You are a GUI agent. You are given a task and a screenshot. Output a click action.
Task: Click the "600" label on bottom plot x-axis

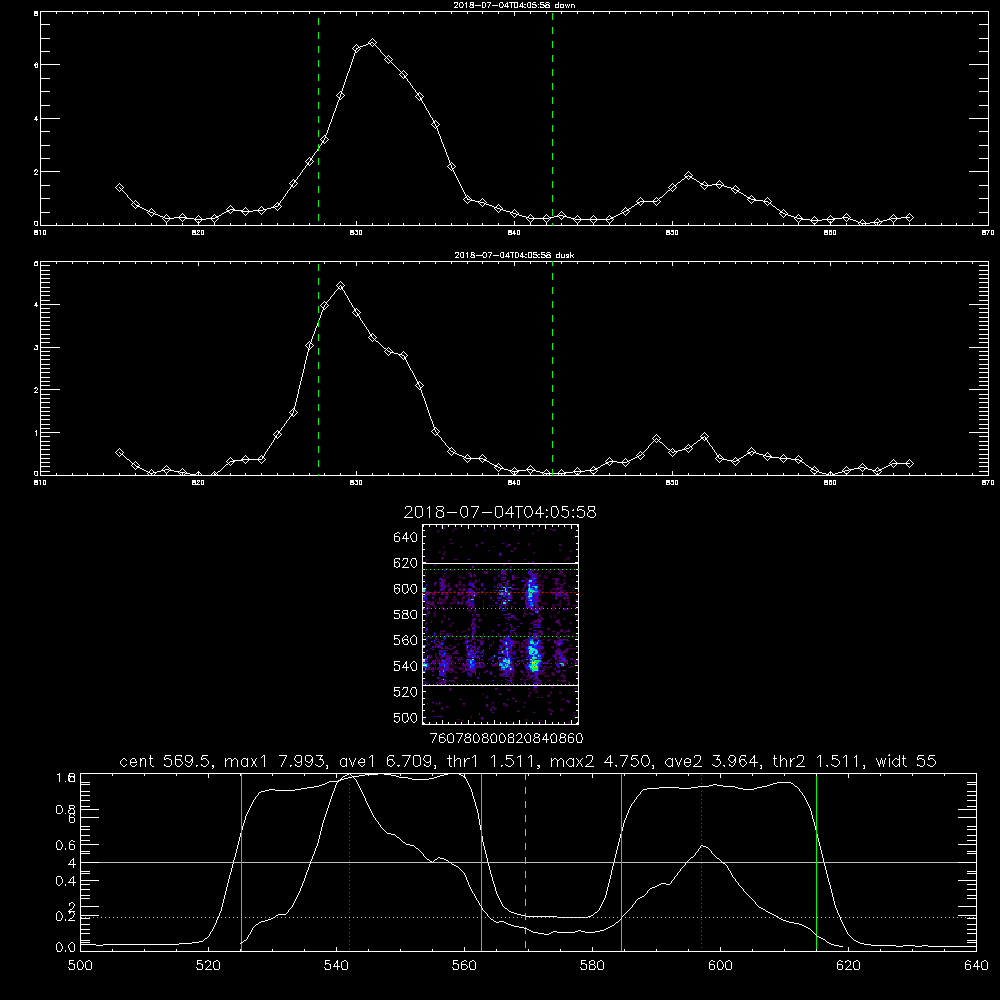point(720,966)
